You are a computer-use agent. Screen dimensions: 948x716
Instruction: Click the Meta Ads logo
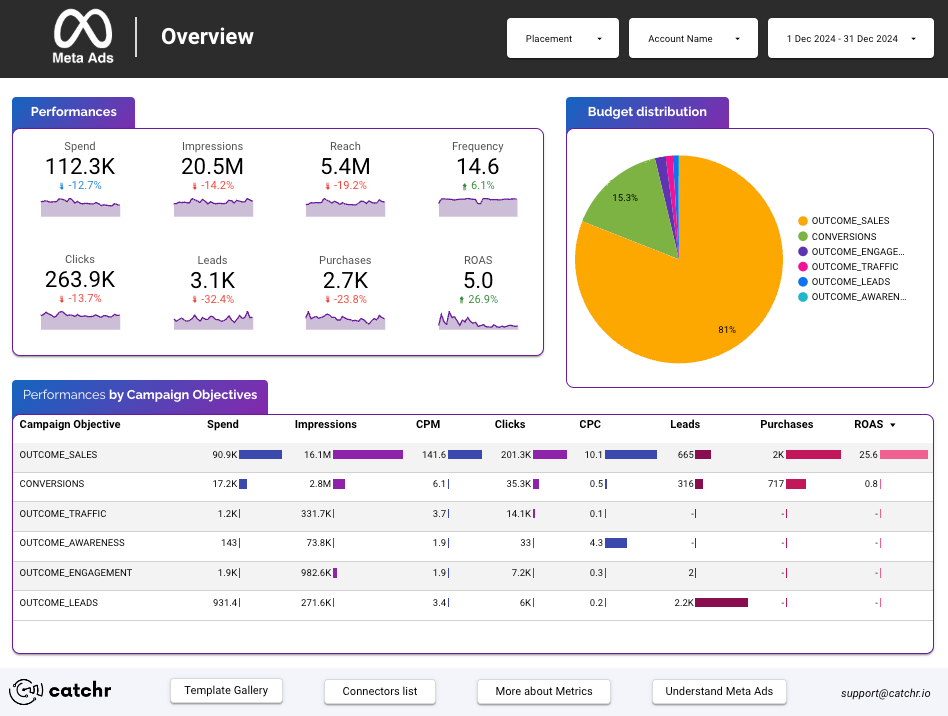tap(83, 37)
